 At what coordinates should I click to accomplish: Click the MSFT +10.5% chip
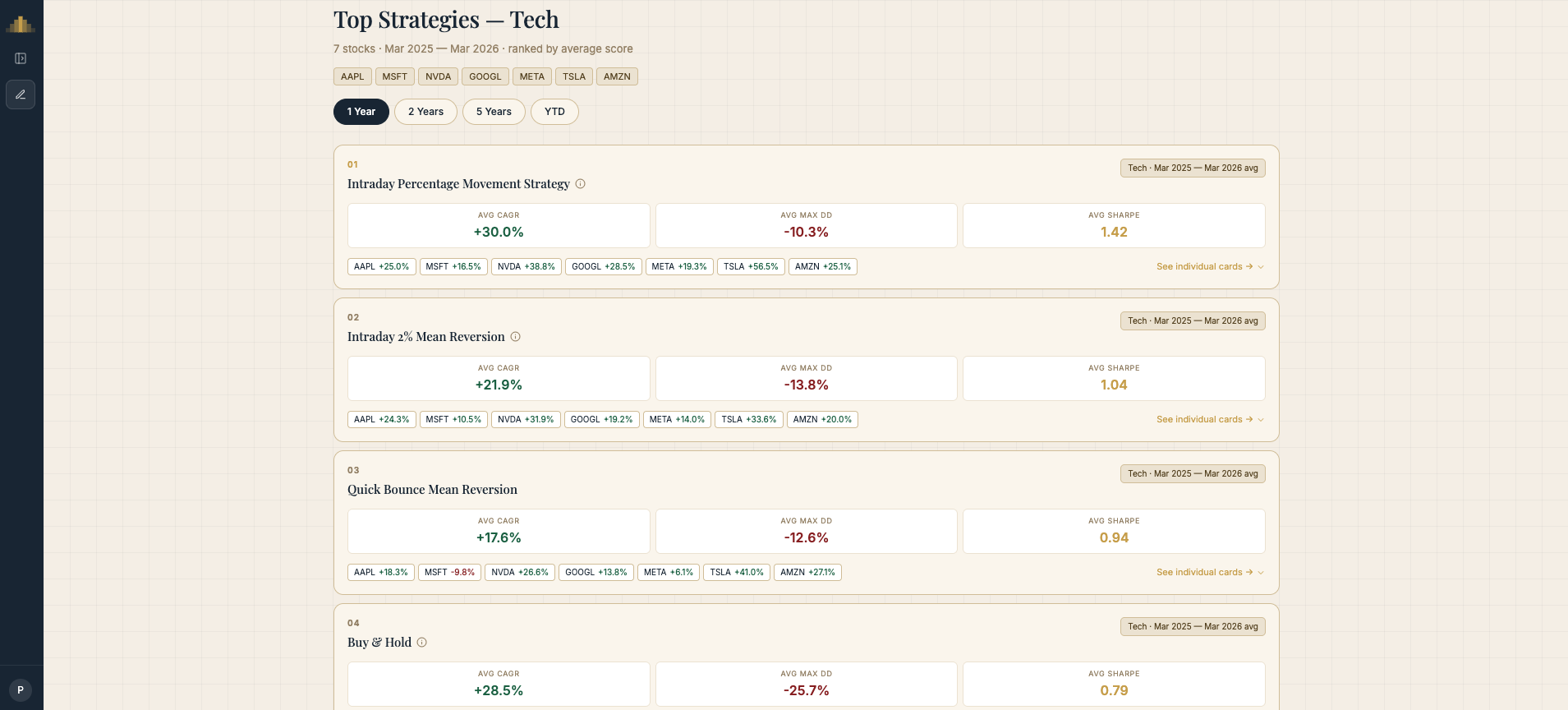453,419
